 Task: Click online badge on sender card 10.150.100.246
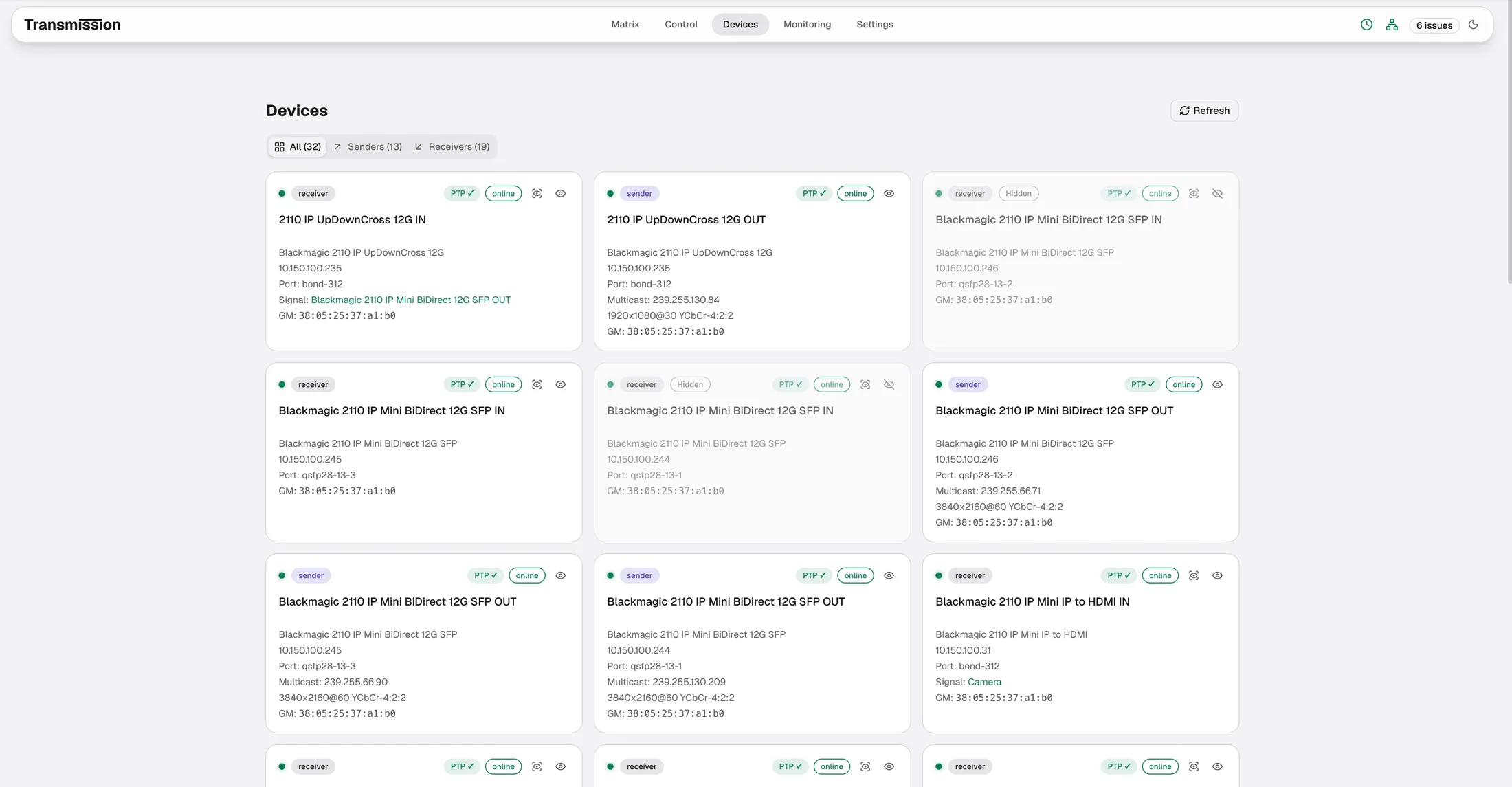[x=1183, y=385]
